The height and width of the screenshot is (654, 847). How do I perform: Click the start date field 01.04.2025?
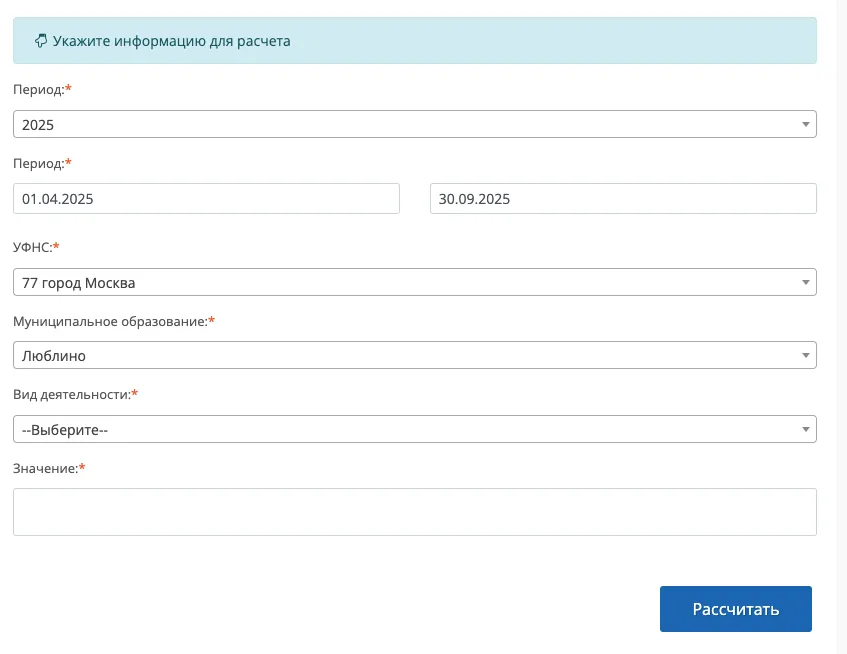tap(206, 199)
